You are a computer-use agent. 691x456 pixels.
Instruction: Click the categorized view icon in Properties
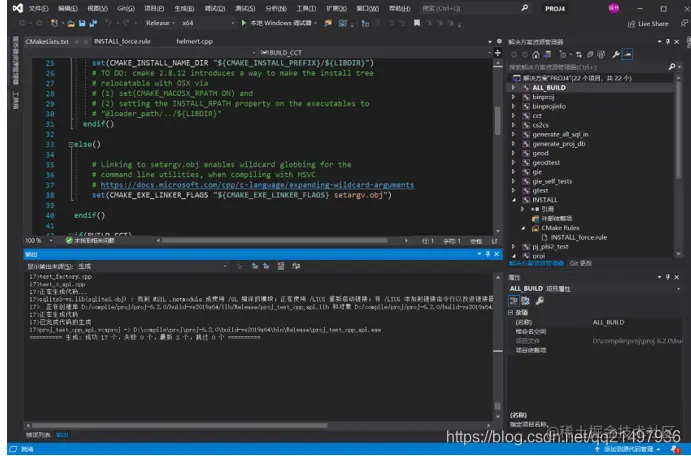point(513,300)
